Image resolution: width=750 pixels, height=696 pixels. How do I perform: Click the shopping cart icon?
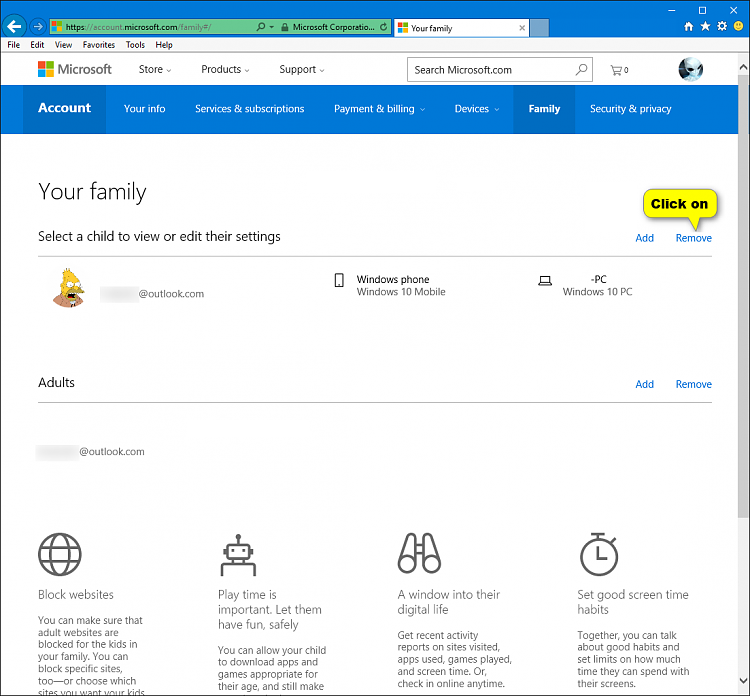[x=617, y=70]
